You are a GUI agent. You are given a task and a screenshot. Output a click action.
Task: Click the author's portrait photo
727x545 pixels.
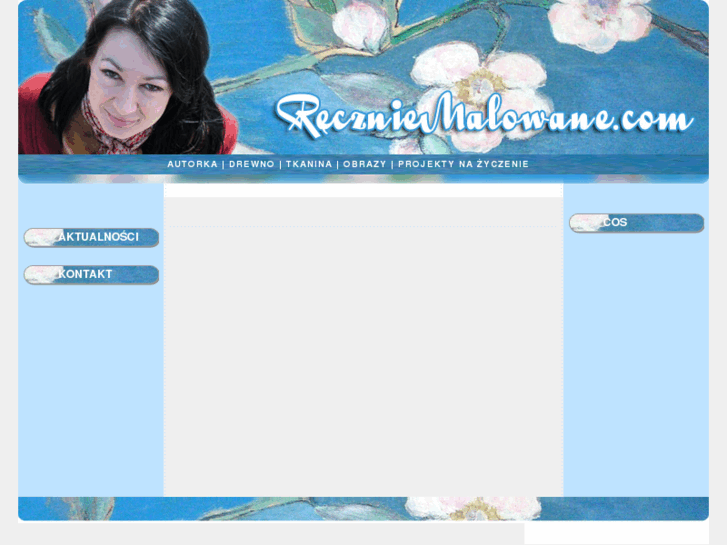pos(128,77)
